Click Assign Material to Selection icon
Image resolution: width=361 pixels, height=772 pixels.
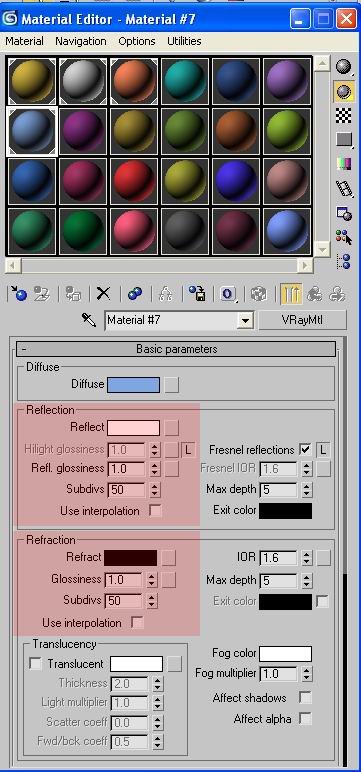click(x=73, y=294)
